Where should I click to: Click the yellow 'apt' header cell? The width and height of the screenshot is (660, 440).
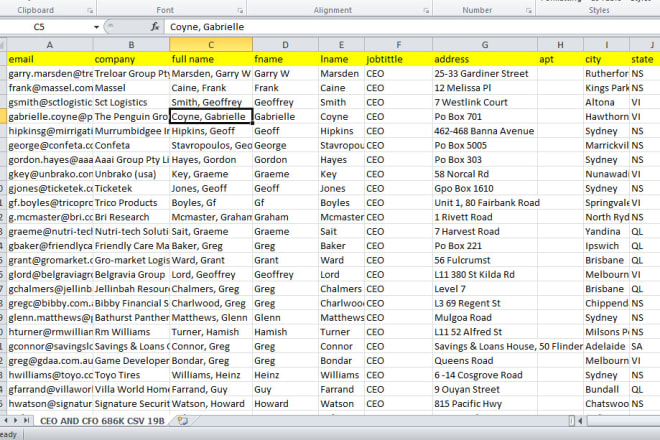(x=560, y=59)
